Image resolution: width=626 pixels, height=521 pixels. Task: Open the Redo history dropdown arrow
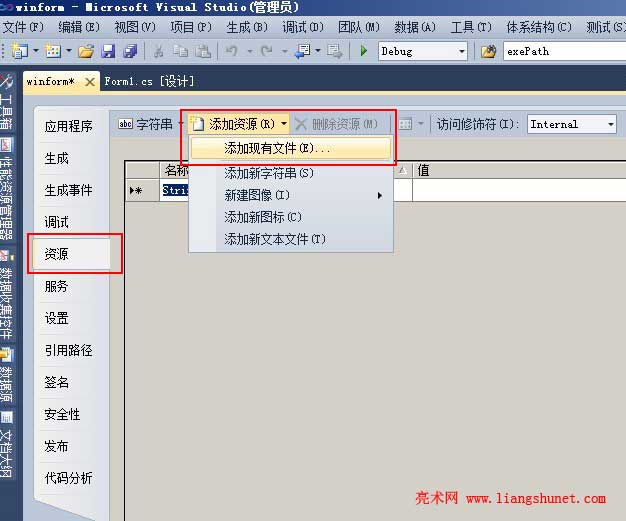(x=285, y=51)
